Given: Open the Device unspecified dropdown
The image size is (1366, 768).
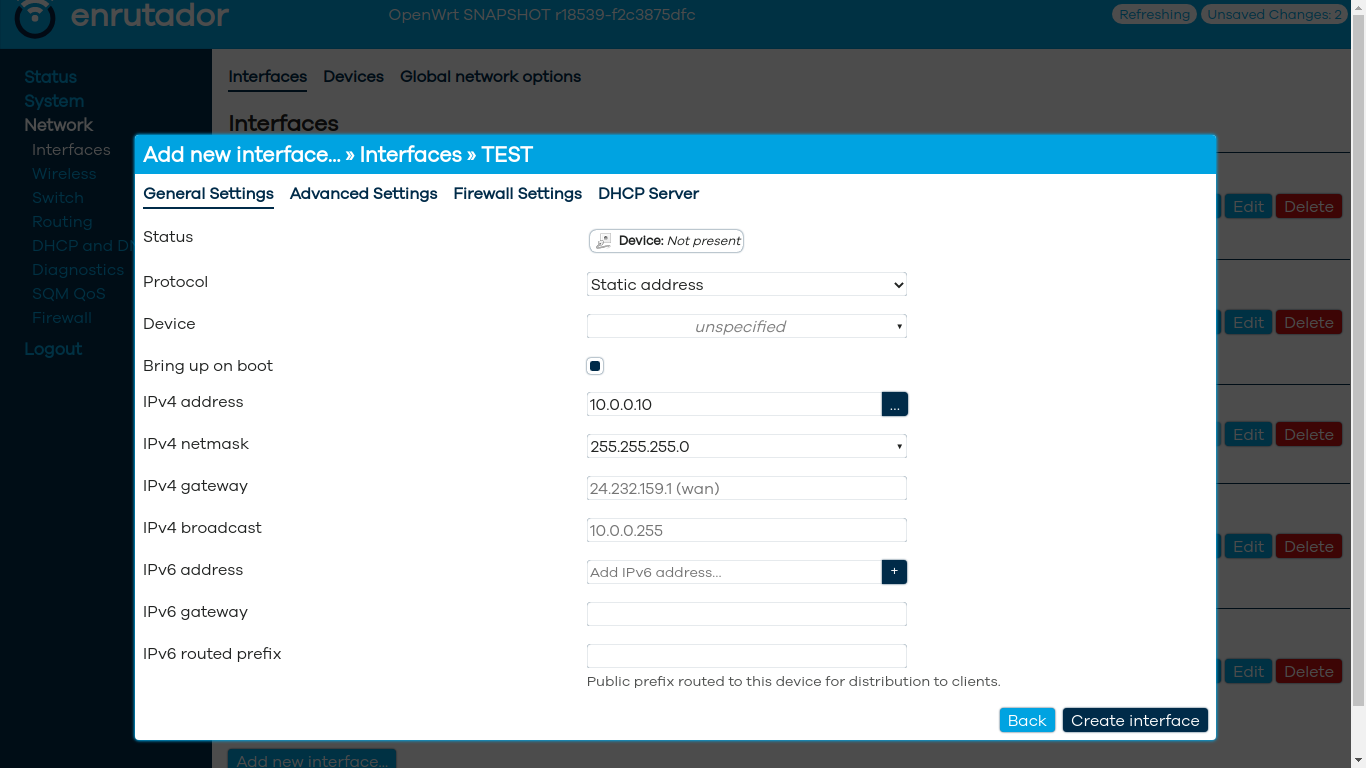Looking at the screenshot, I should click(747, 326).
